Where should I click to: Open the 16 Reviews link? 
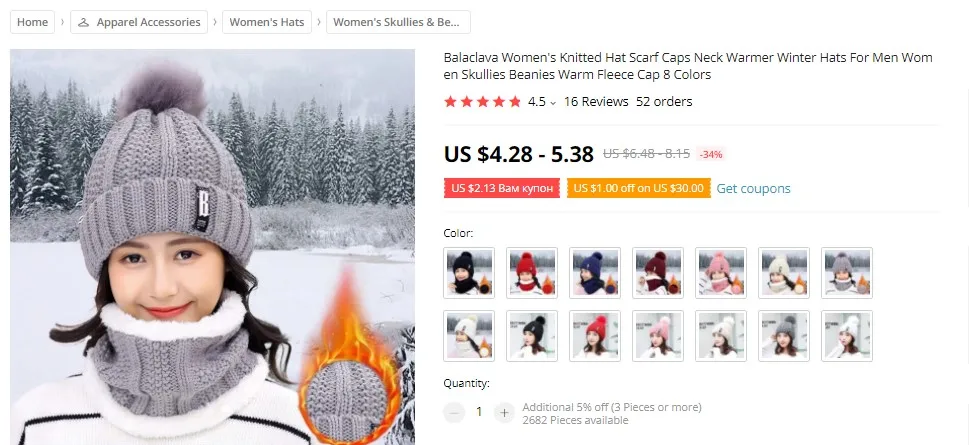(596, 101)
